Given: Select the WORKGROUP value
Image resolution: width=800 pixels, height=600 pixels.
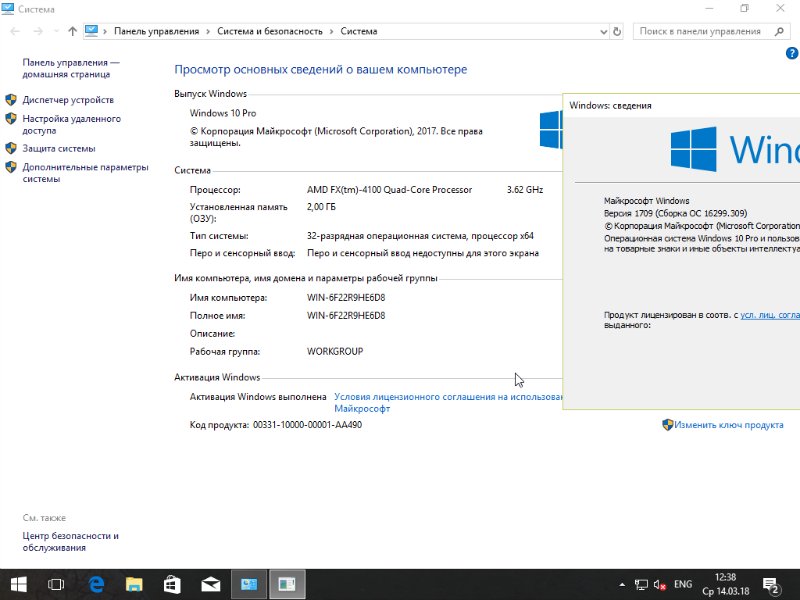Looking at the screenshot, I should pyautogui.click(x=335, y=352).
